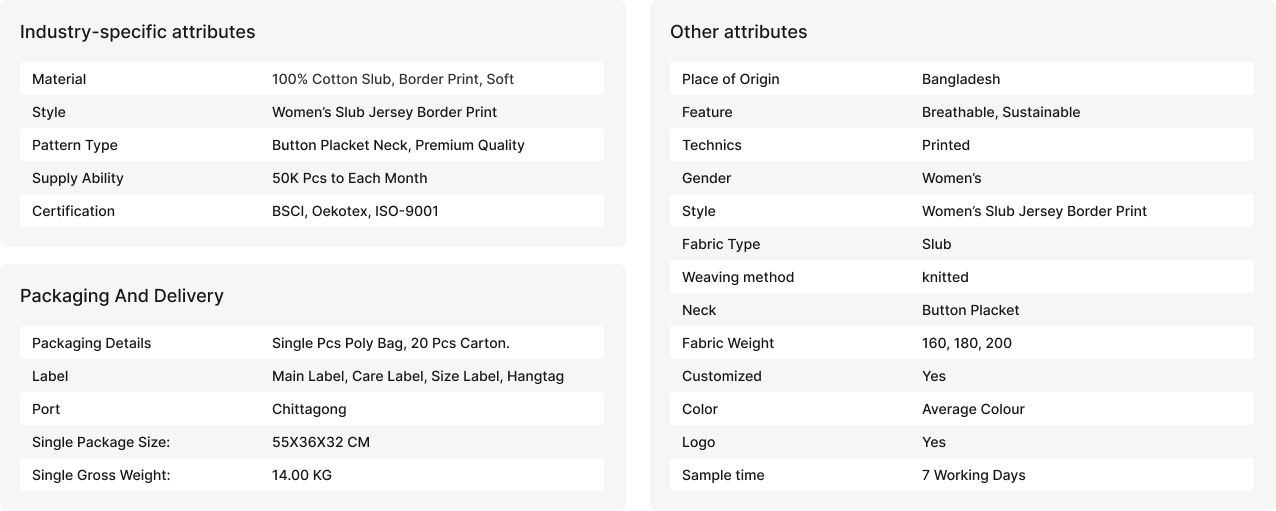Select the Pattern Type row label
Image resolution: width=1276 pixels, height=511 pixels.
tap(75, 145)
